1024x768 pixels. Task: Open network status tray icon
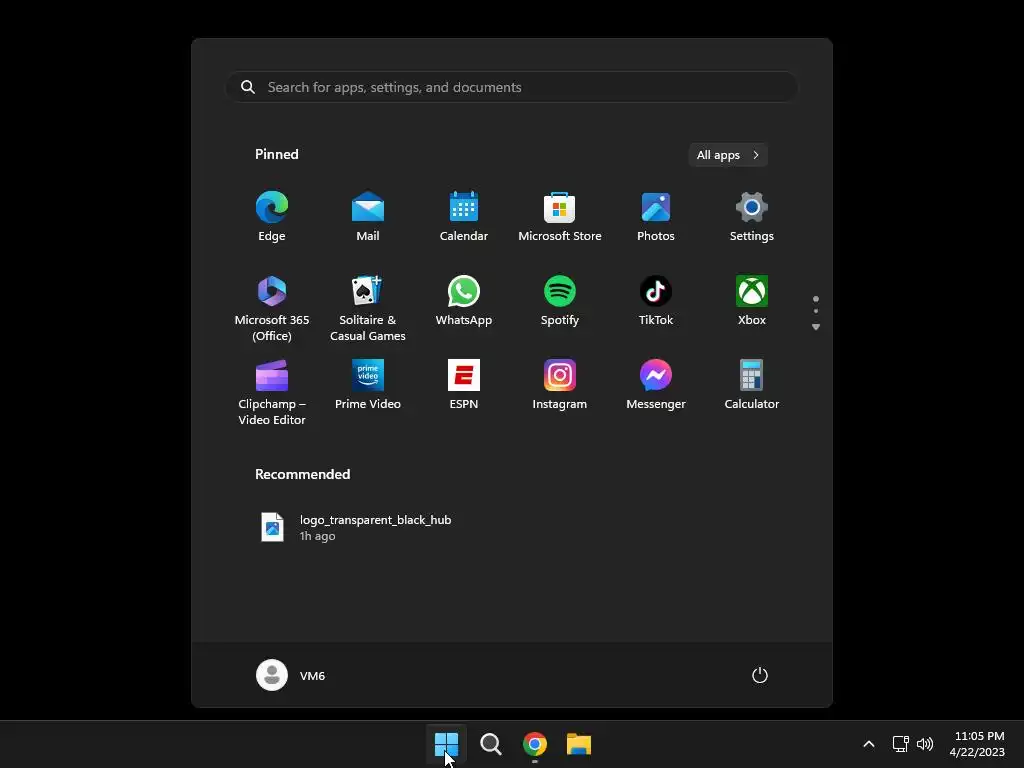pyautogui.click(x=901, y=744)
